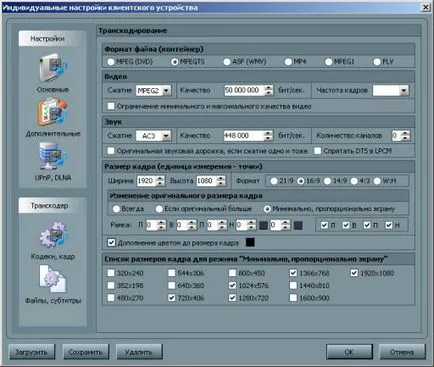Enable the 544x306 frame size
The width and height of the screenshot is (434, 367).
pos(172,273)
